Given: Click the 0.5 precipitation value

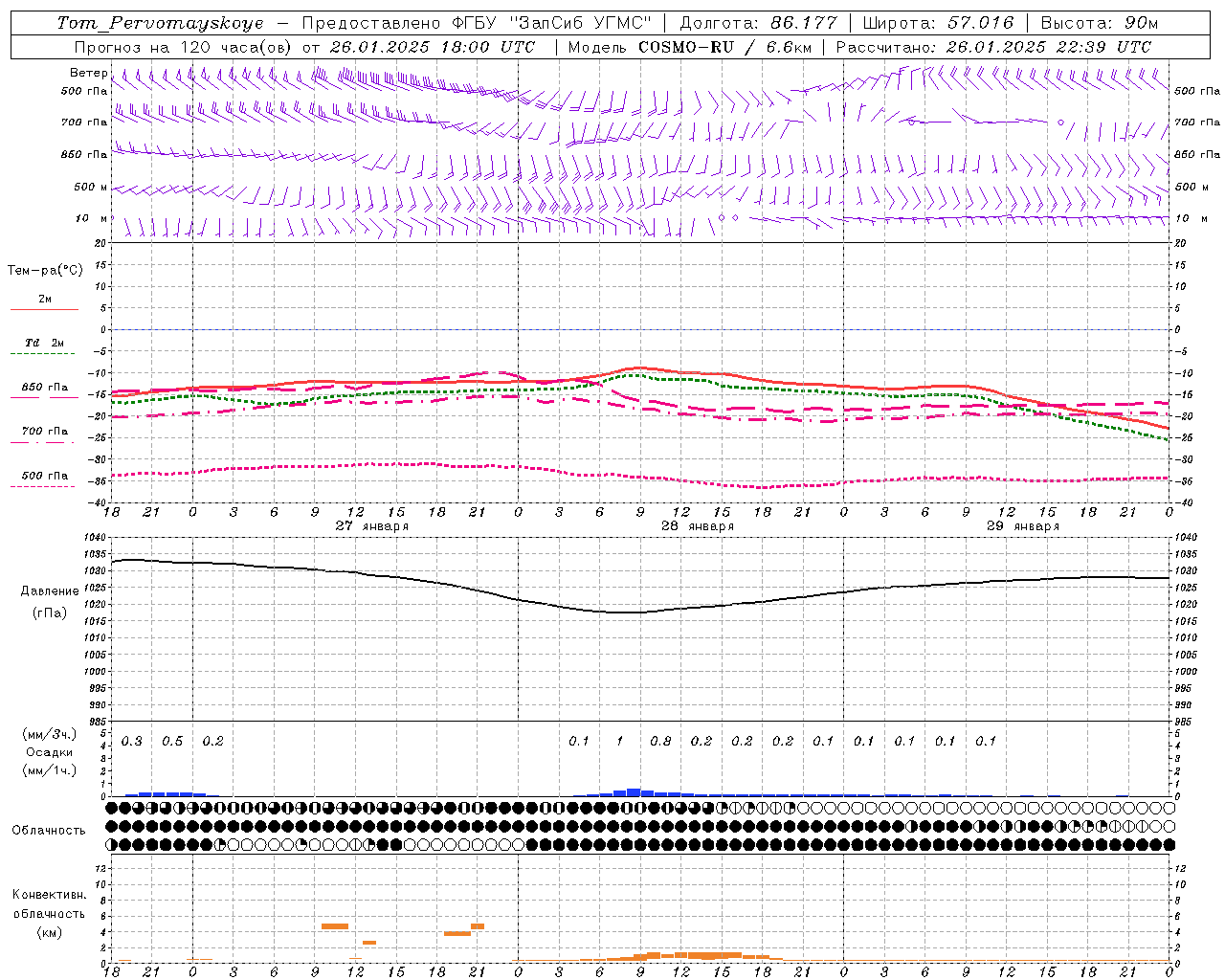Looking at the screenshot, I should coord(172,742).
